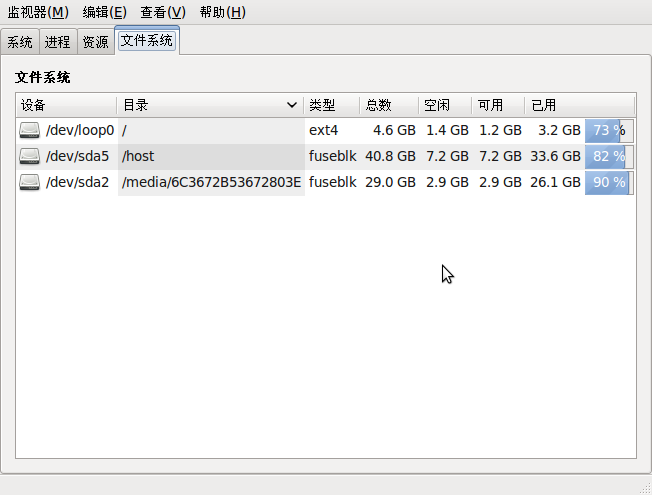Click the 29.0 GB total value
Viewport: 652px width, 495px height.
390,183
